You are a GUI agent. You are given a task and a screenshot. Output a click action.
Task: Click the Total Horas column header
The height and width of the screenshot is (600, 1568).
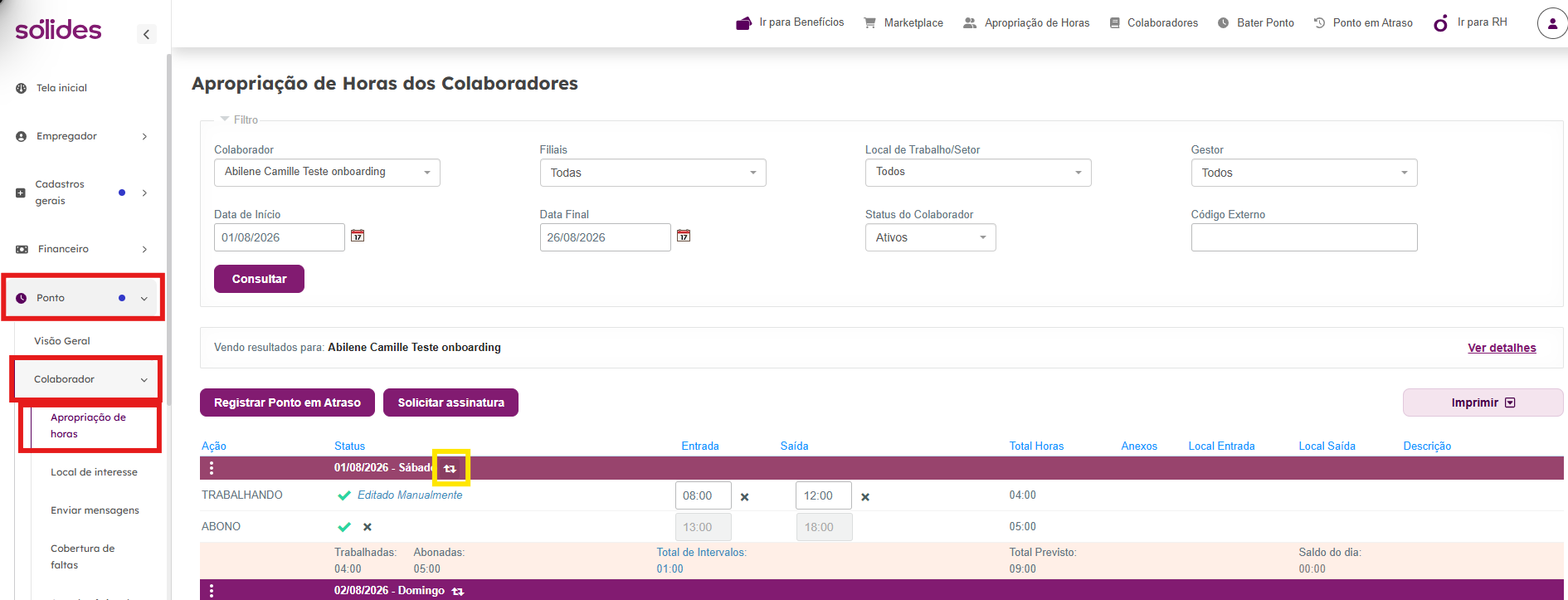(x=1036, y=446)
